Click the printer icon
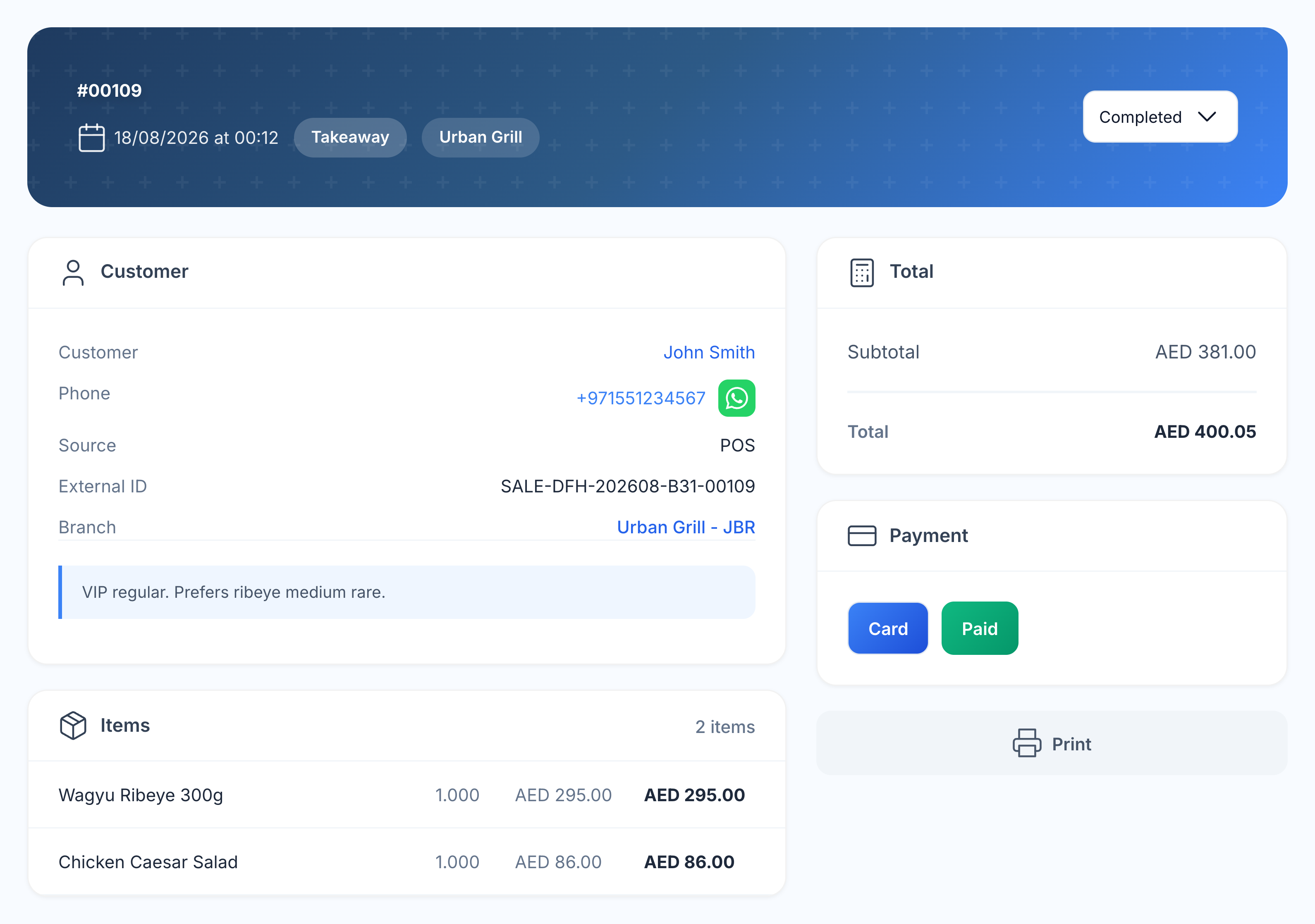 point(1027,743)
